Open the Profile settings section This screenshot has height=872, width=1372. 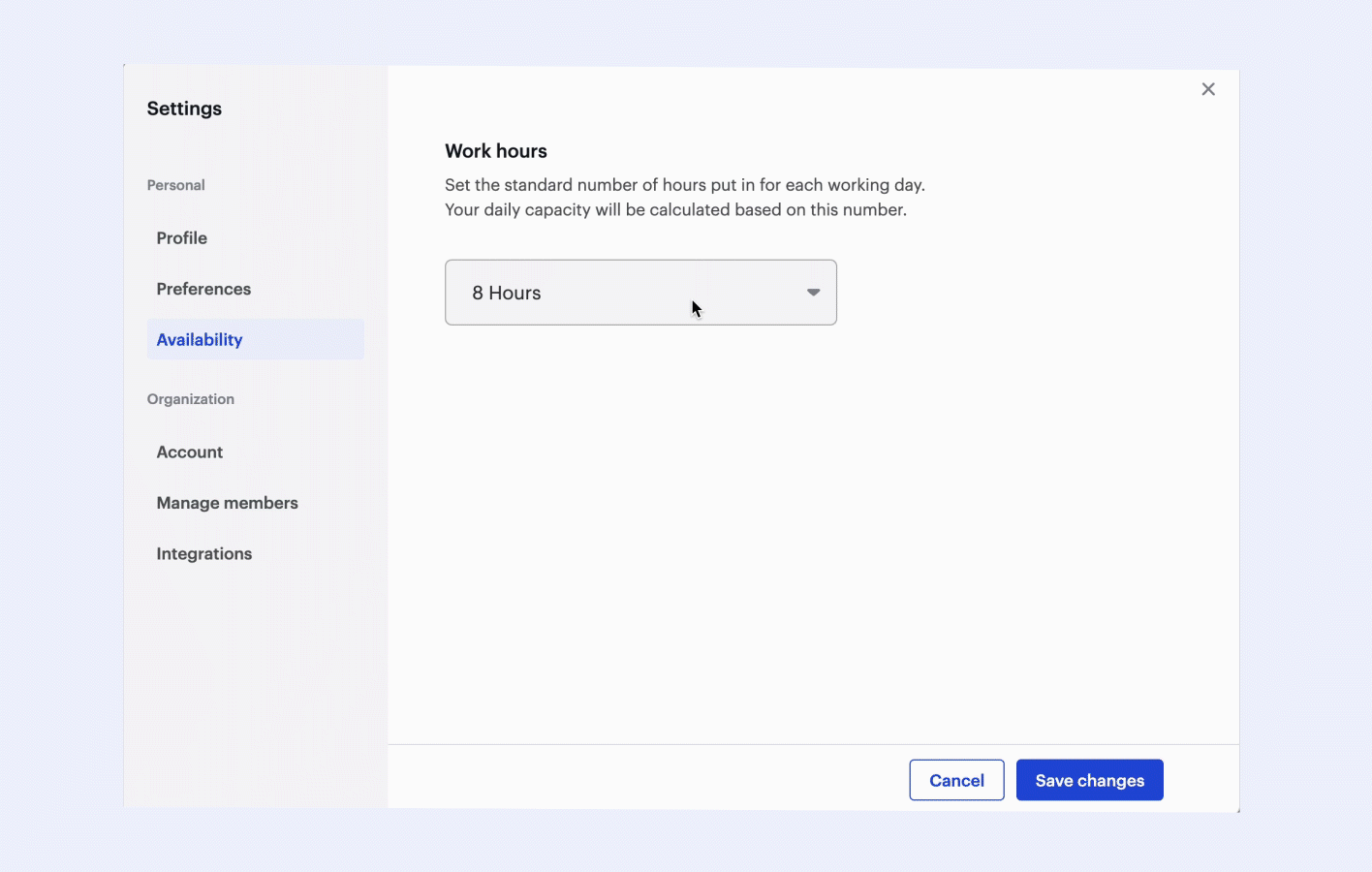182,238
